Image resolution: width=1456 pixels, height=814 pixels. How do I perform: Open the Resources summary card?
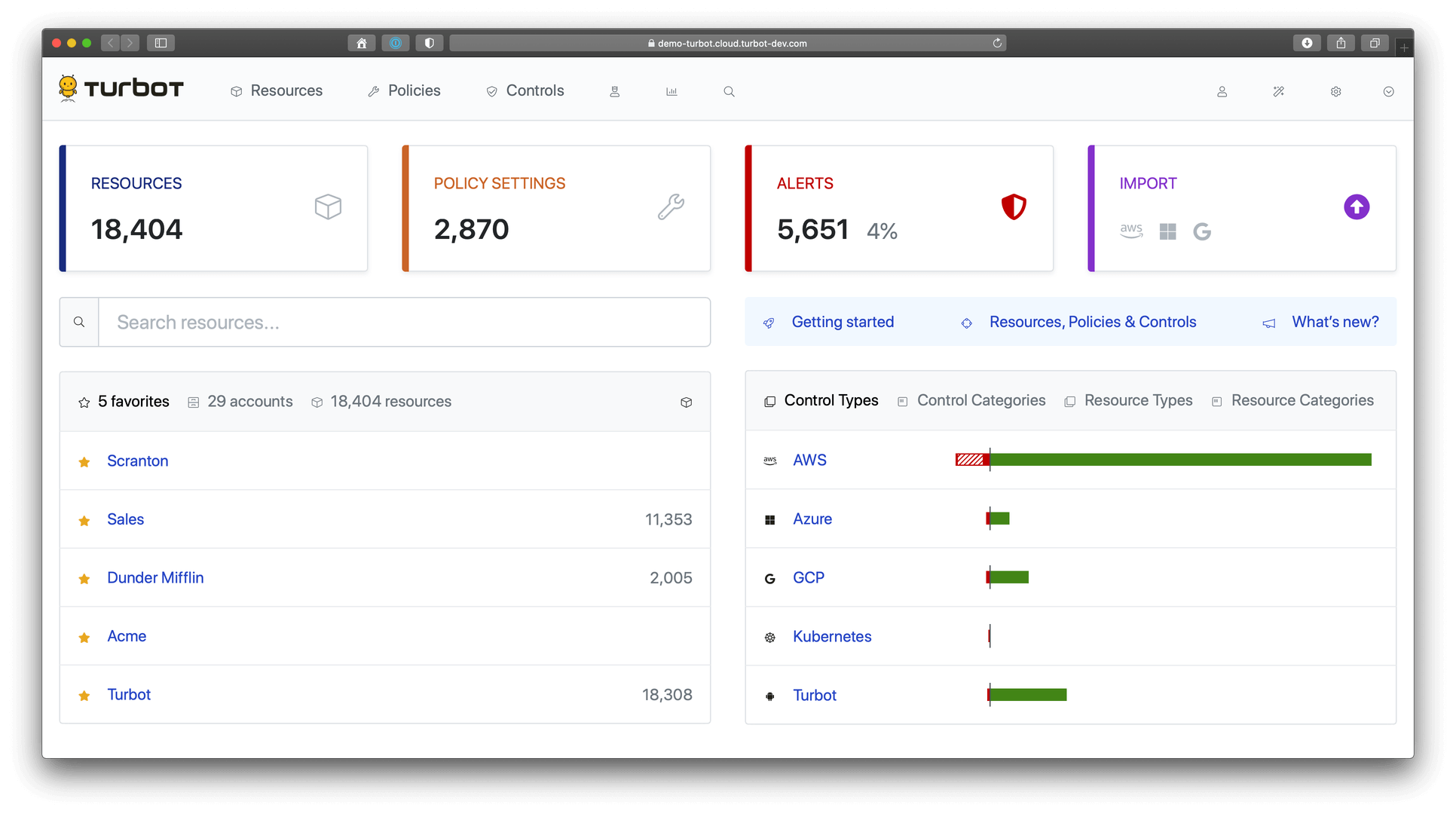coord(213,208)
